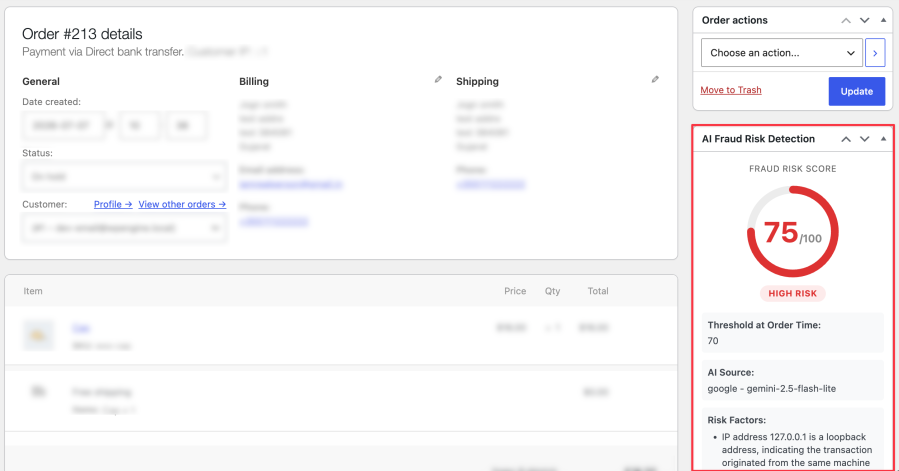Move Order actions panel down

coord(865,20)
